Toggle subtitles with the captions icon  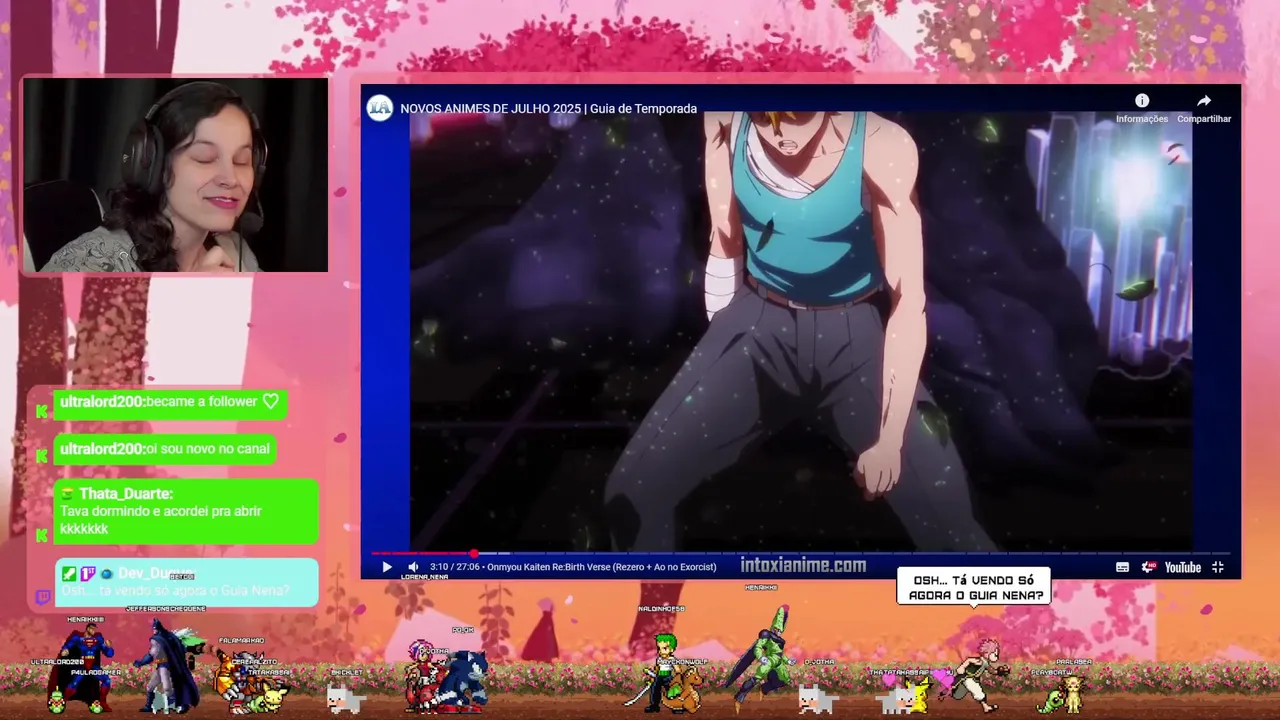[x=1123, y=567]
